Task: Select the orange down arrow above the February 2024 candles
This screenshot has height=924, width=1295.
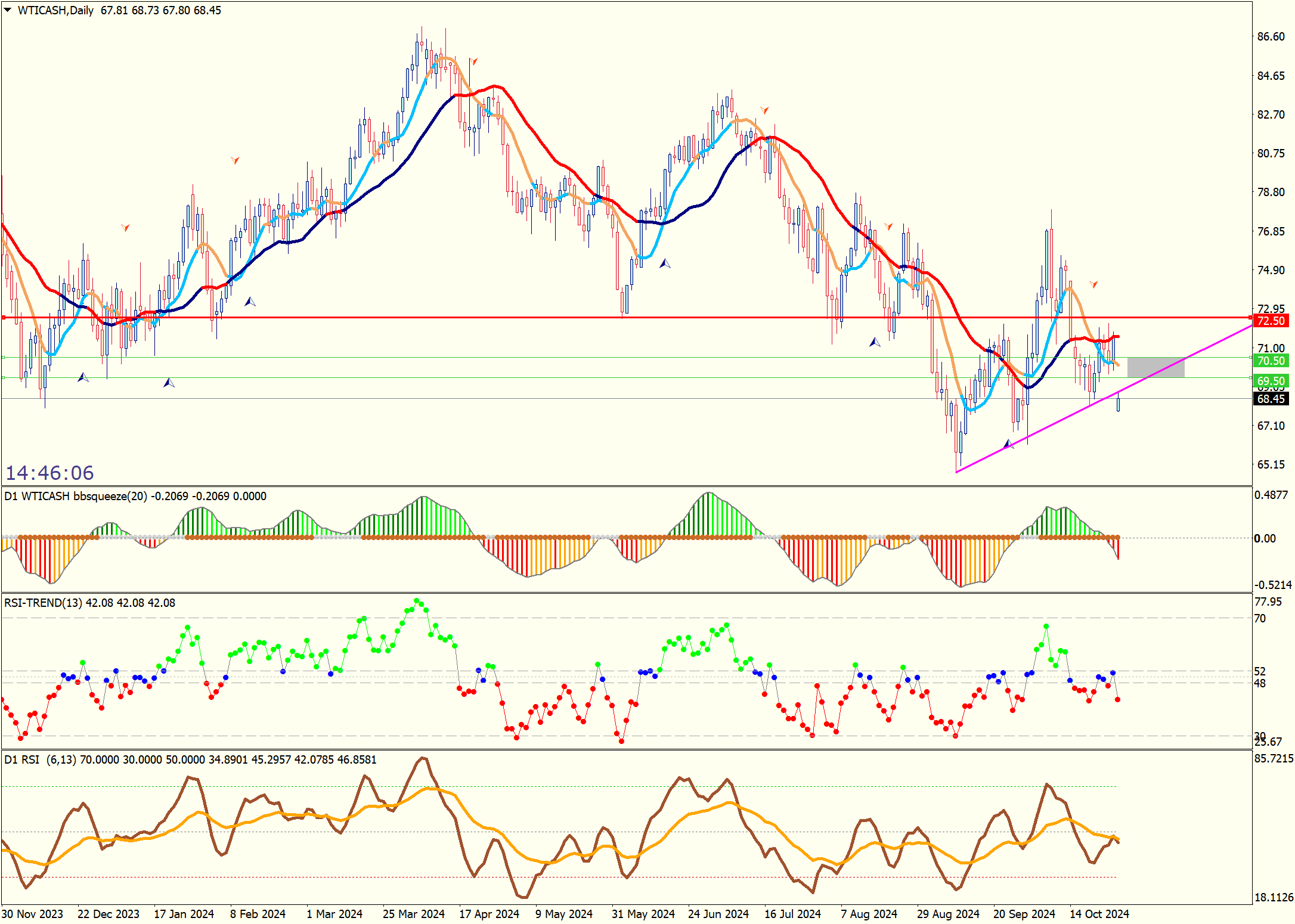Action: coord(235,160)
